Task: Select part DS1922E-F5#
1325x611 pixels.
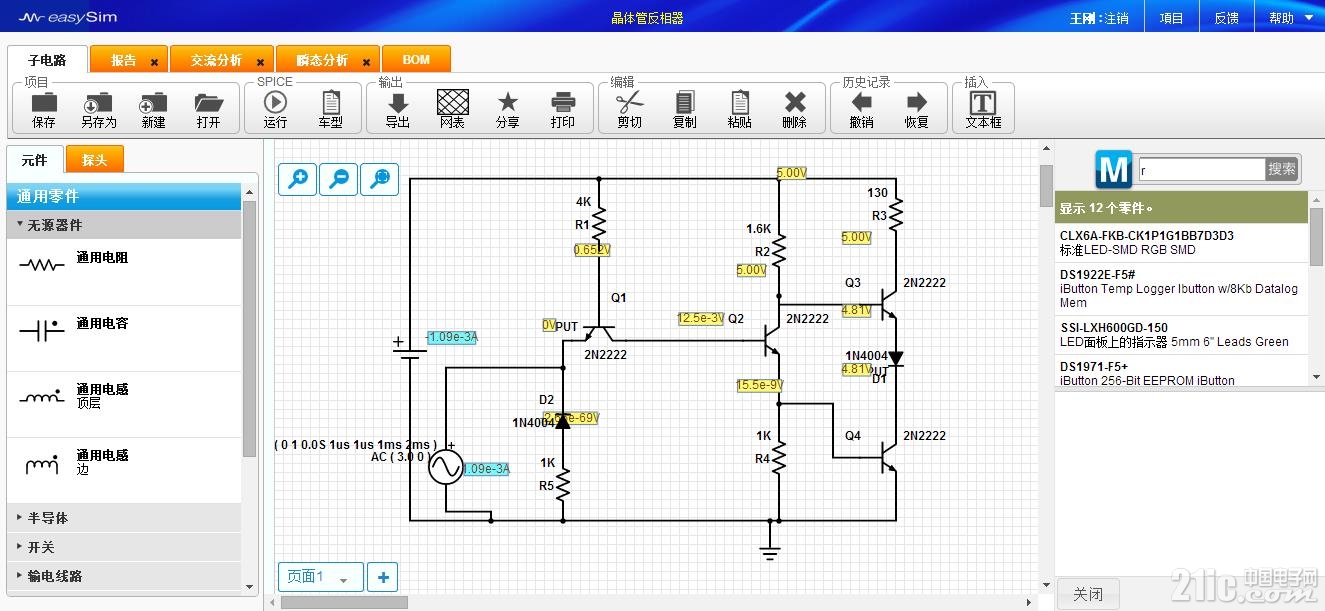Action: point(1181,288)
